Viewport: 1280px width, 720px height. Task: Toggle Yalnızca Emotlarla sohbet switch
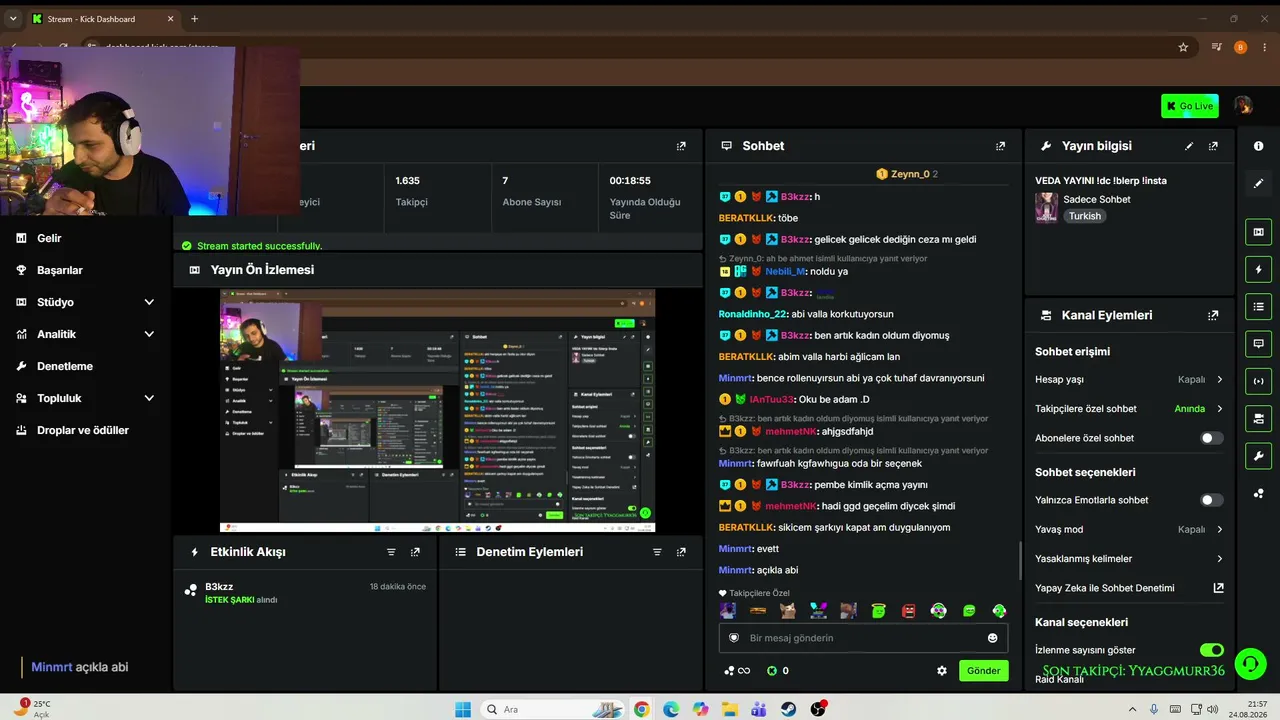[x=1211, y=500]
